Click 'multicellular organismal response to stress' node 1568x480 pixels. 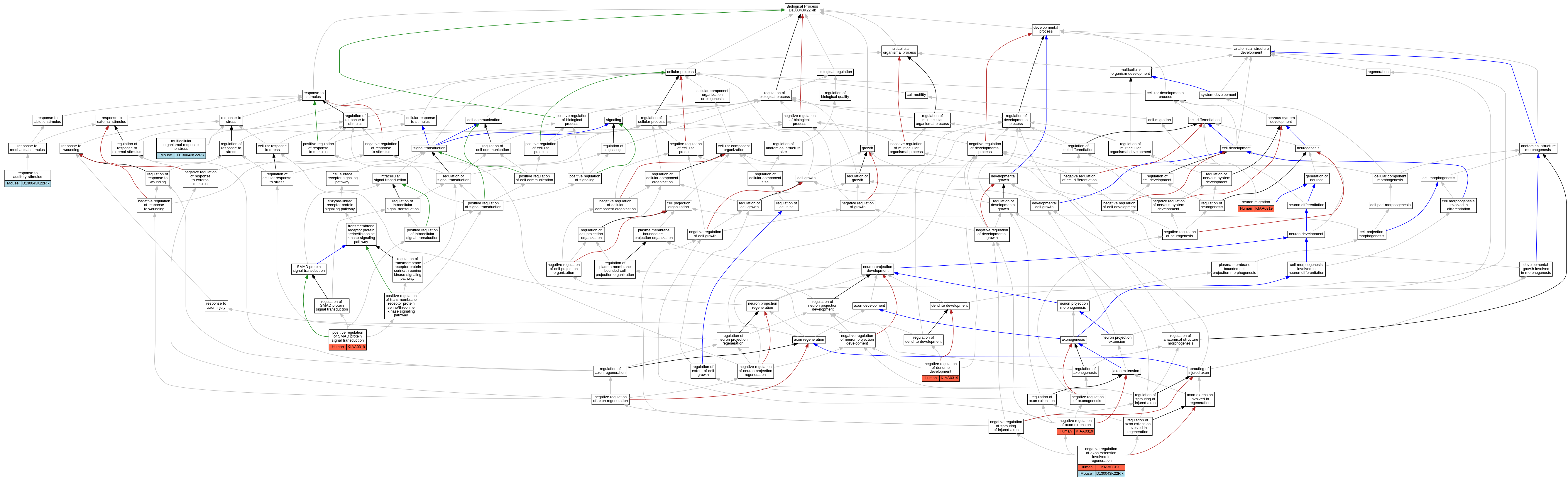181,148
